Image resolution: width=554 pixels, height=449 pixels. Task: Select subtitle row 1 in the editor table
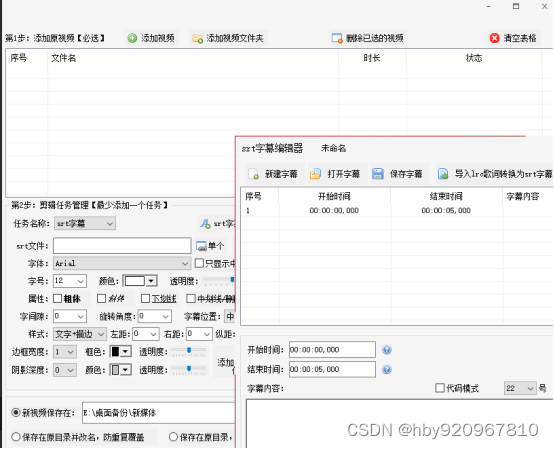397,211
